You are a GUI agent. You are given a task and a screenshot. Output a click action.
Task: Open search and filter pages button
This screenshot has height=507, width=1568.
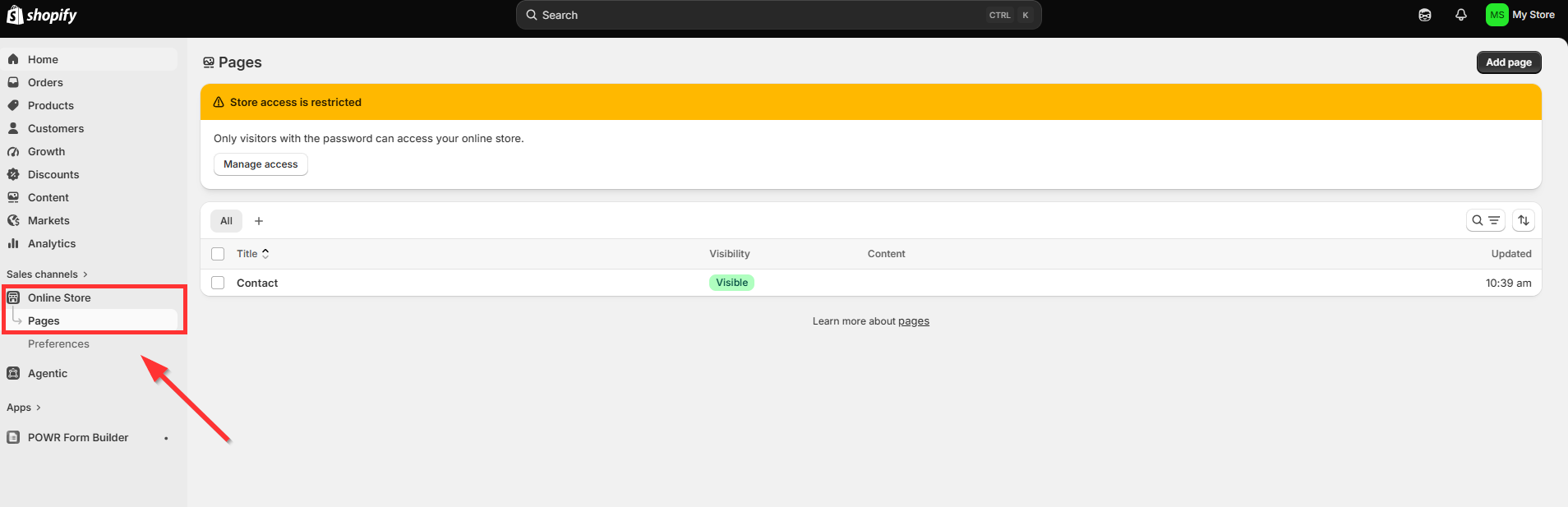(x=1486, y=220)
